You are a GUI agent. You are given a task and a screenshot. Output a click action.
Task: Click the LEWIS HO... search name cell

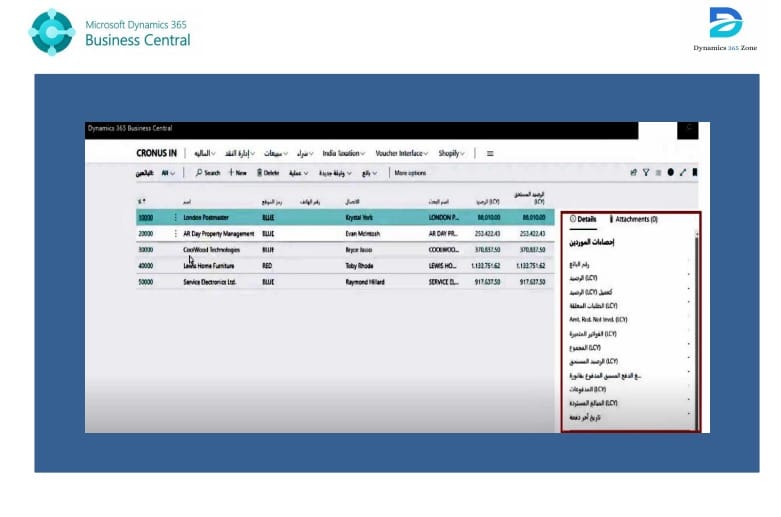(x=442, y=266)
